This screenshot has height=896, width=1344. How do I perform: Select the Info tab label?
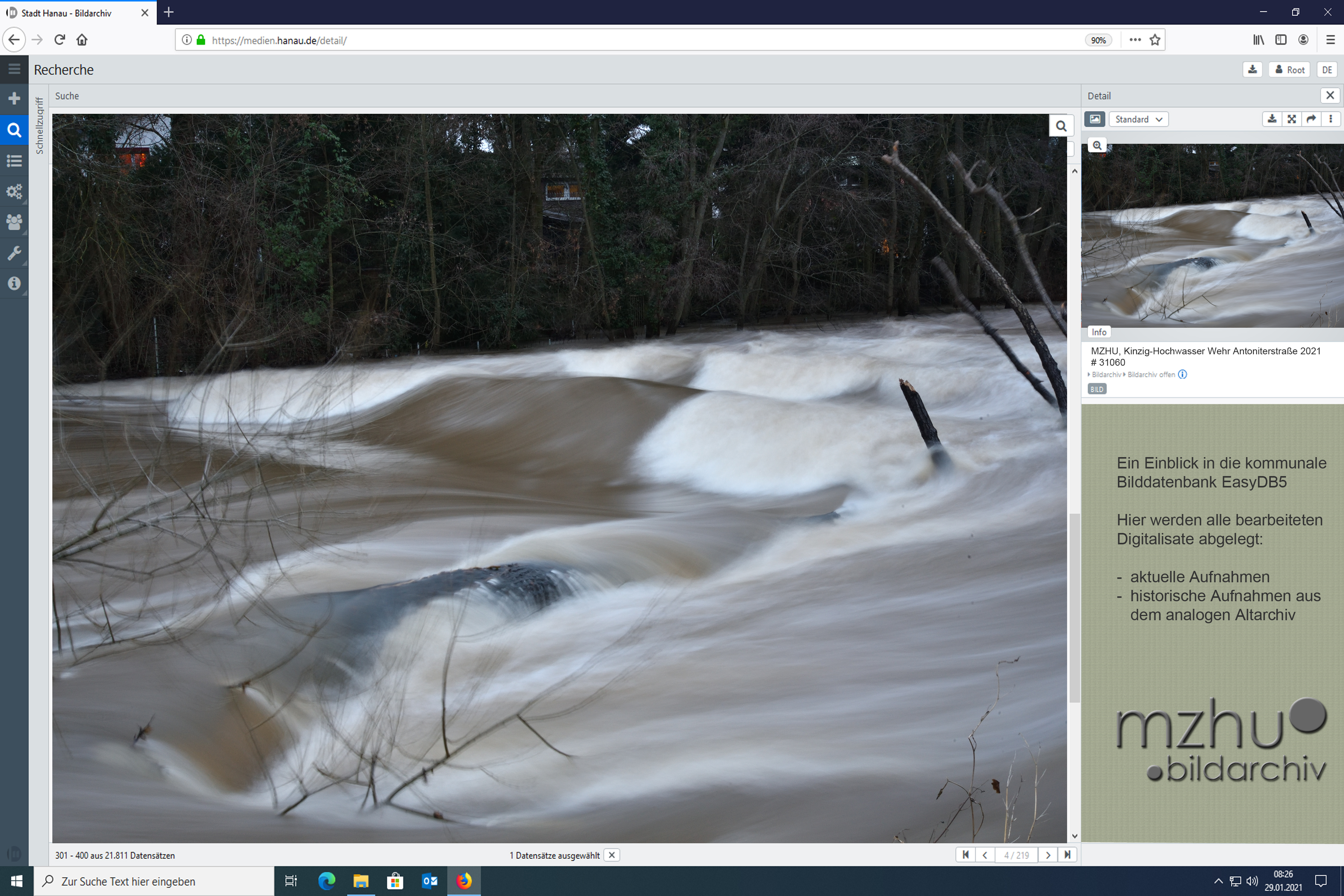click(x=1098, y=332)
